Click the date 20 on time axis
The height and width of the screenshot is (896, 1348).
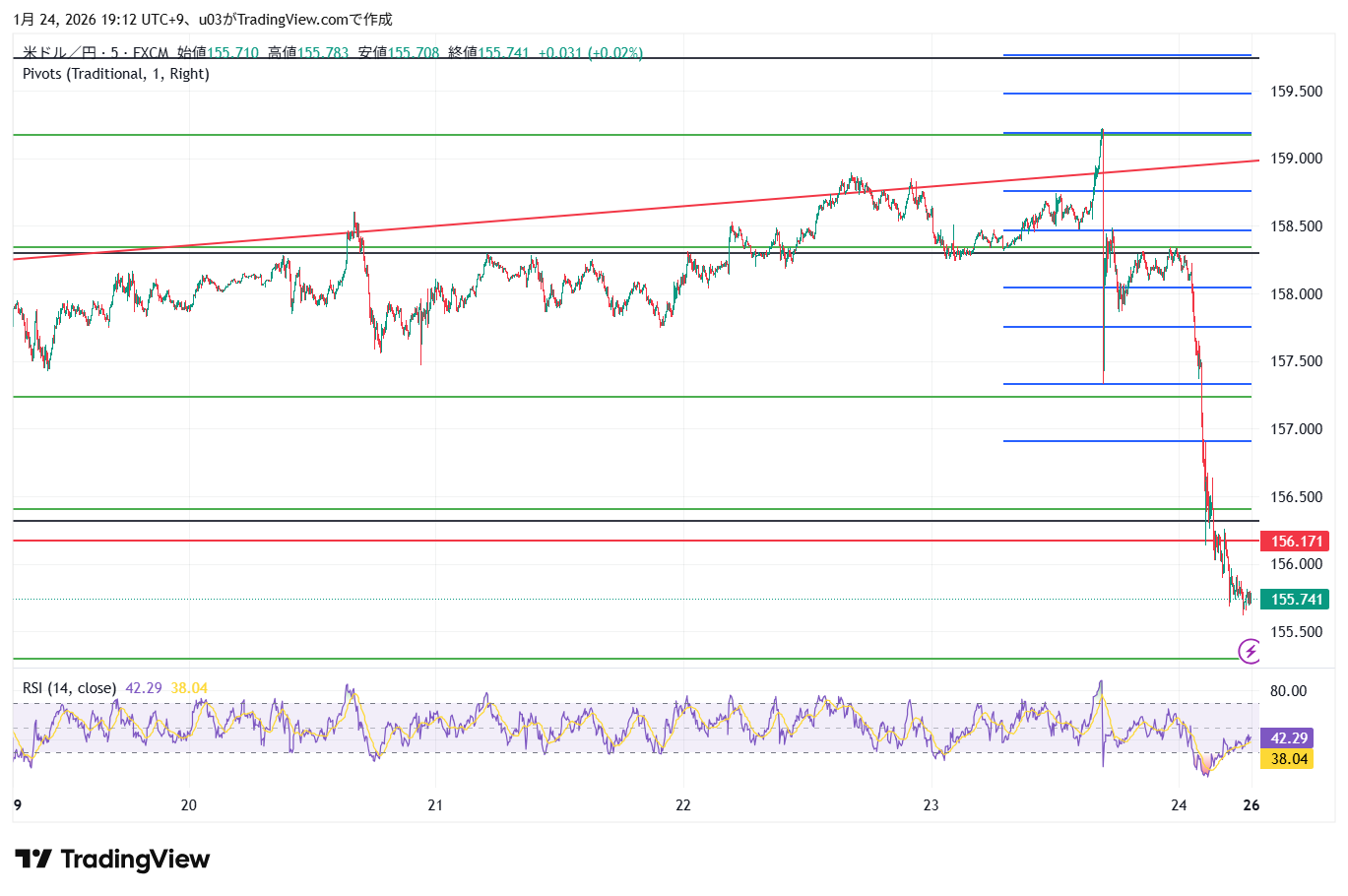pos(189,805)
